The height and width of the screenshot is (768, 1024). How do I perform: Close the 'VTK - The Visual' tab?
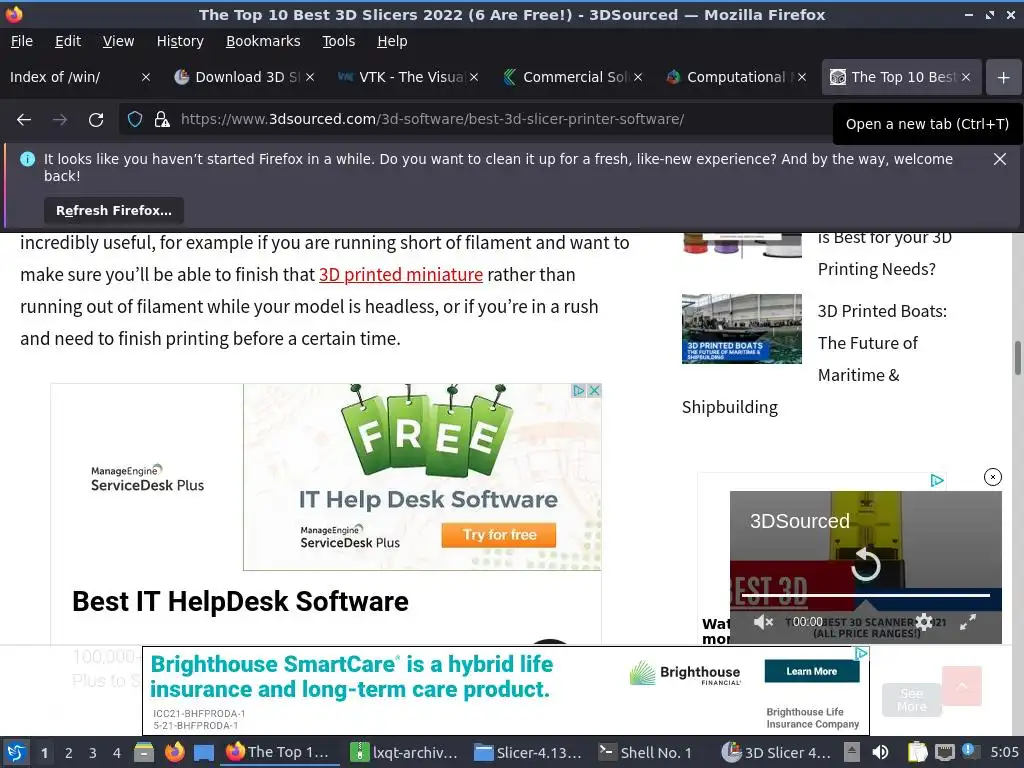tap(474, 78)
